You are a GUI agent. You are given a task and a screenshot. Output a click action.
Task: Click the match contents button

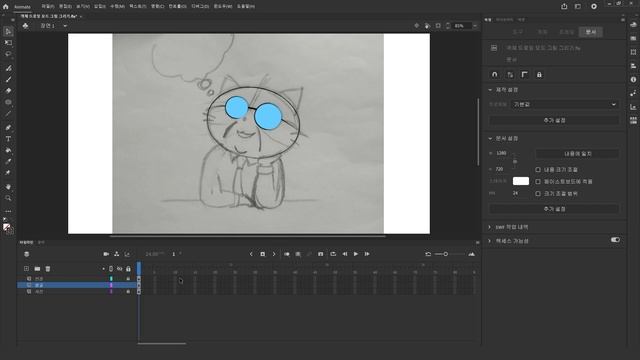578,153
